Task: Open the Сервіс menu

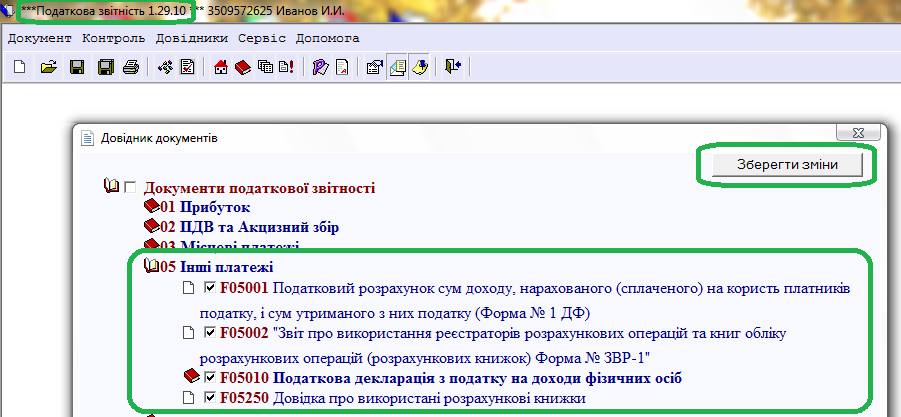Action: [x=262, y=38]
